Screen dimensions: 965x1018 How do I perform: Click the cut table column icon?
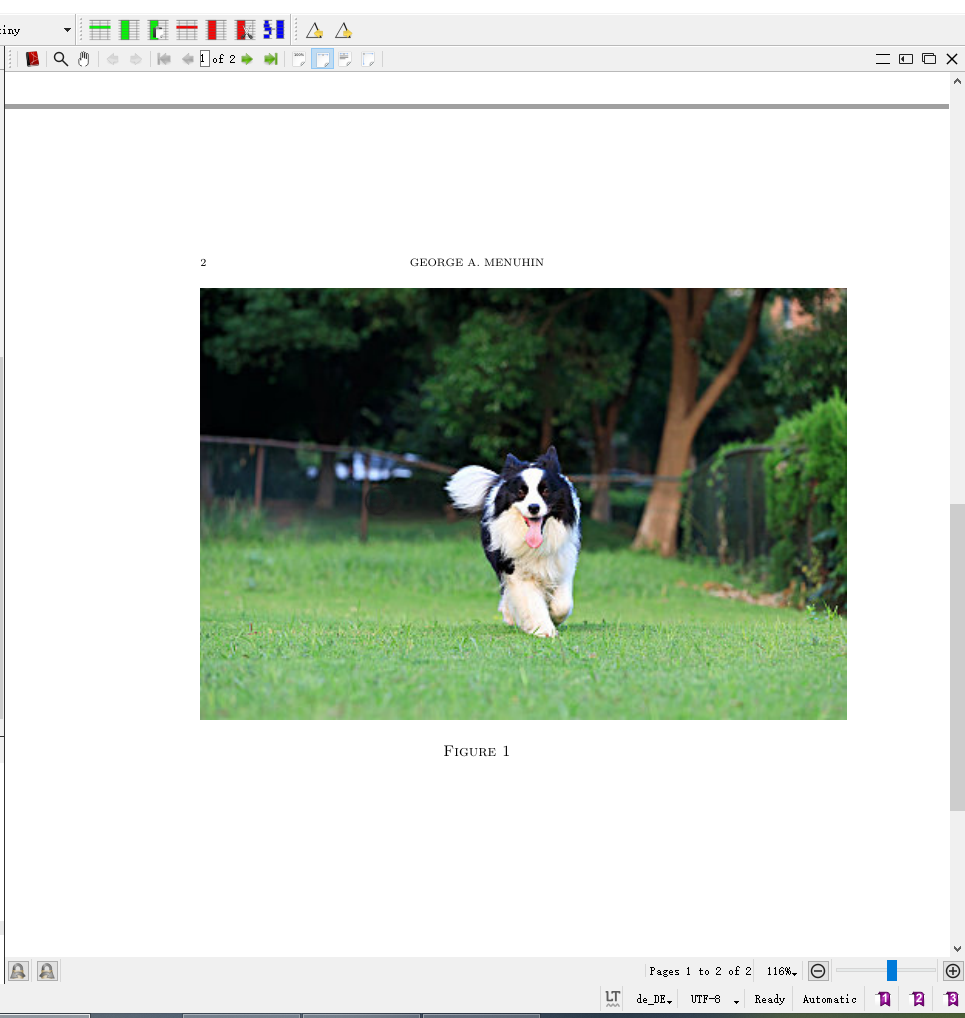point(245,30)
